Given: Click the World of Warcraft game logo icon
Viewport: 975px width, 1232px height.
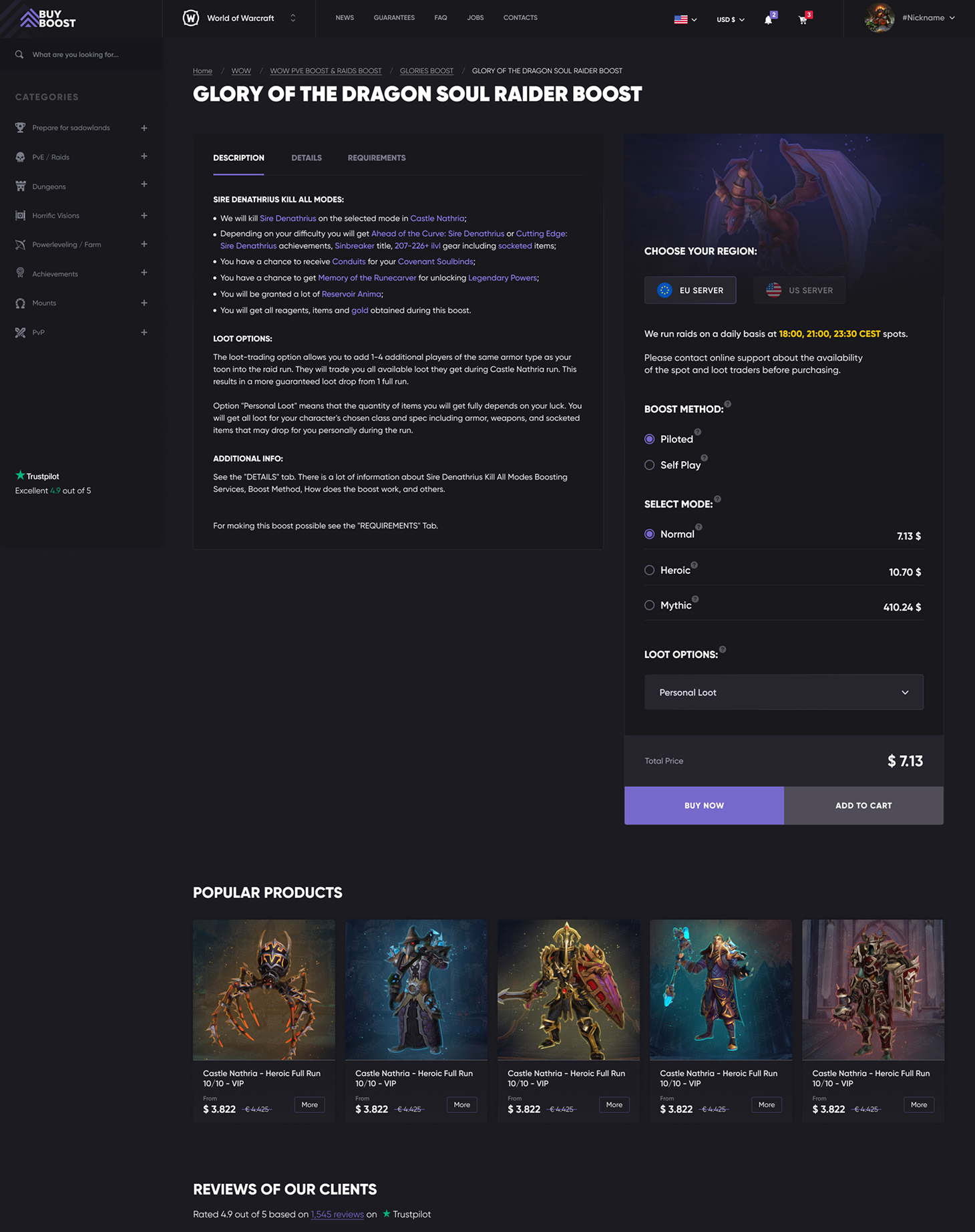Looking at the screenshot, I should [x=191, y=18].
